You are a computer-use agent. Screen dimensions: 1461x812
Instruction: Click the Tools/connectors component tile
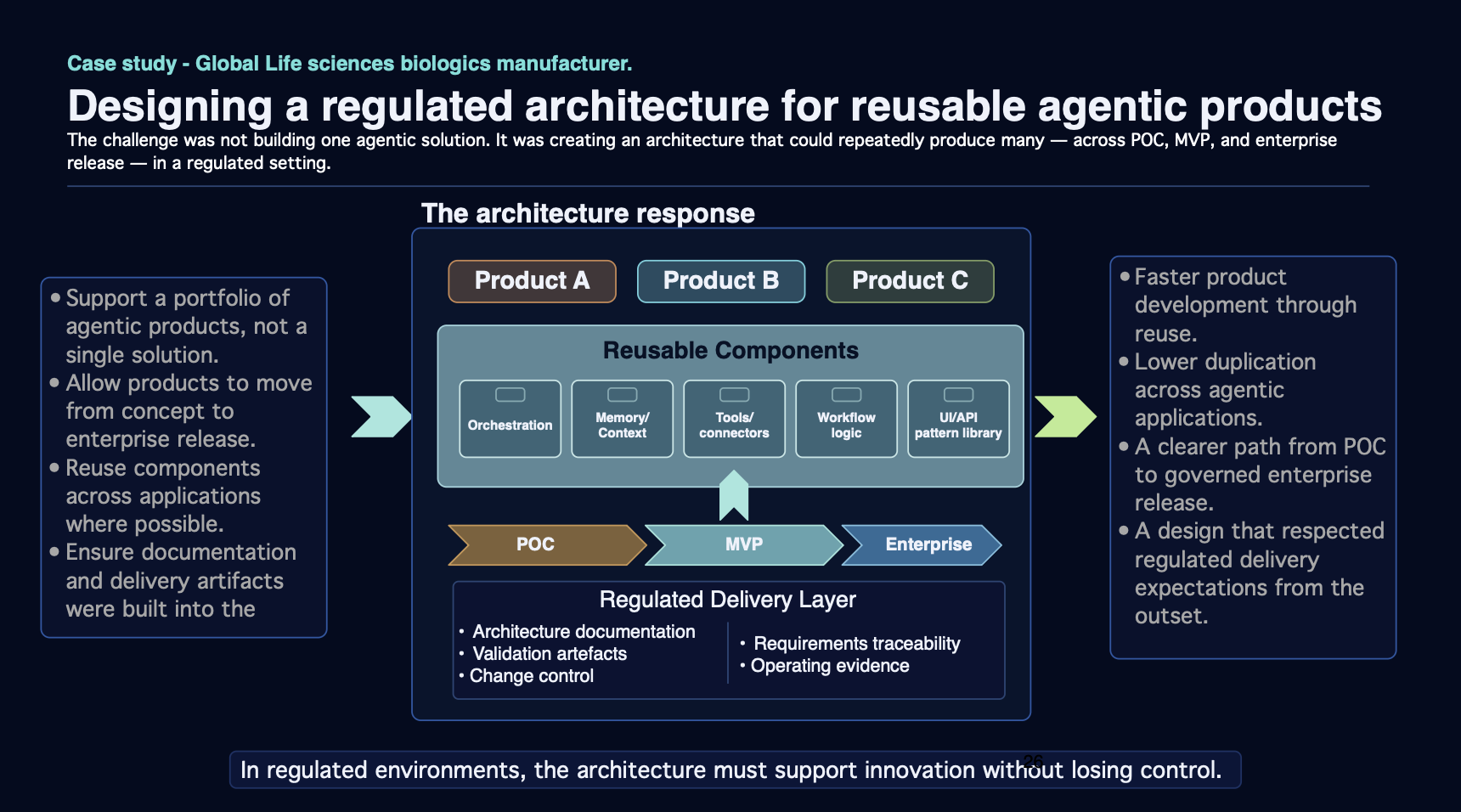tap(734, 419)
